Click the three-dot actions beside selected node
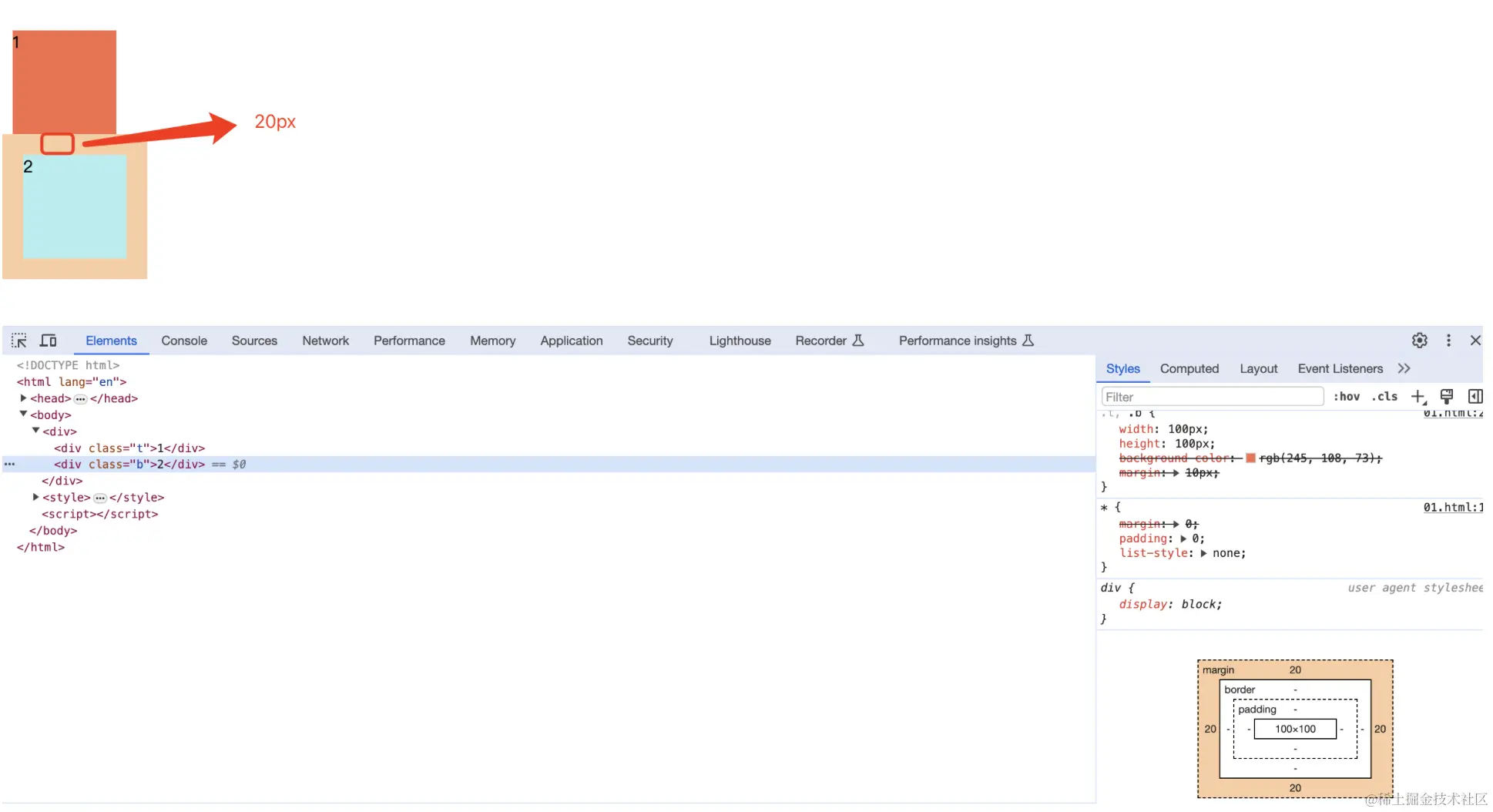Image resolution: width=1493 pixels, height=812 pixels. (9, 465)
